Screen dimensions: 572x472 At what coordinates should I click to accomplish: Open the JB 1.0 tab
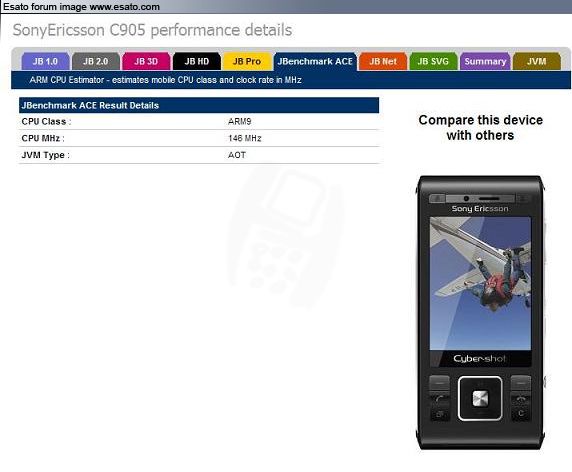45,61
